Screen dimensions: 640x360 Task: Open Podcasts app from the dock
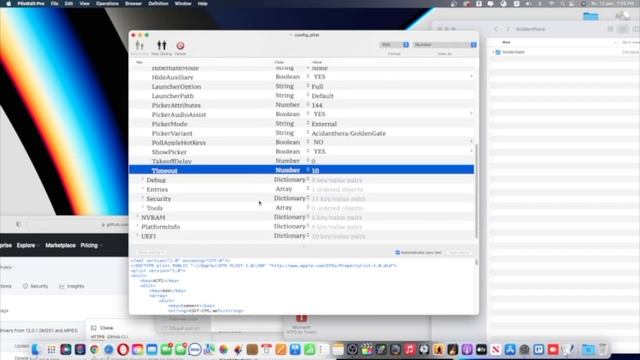(467, 349)
